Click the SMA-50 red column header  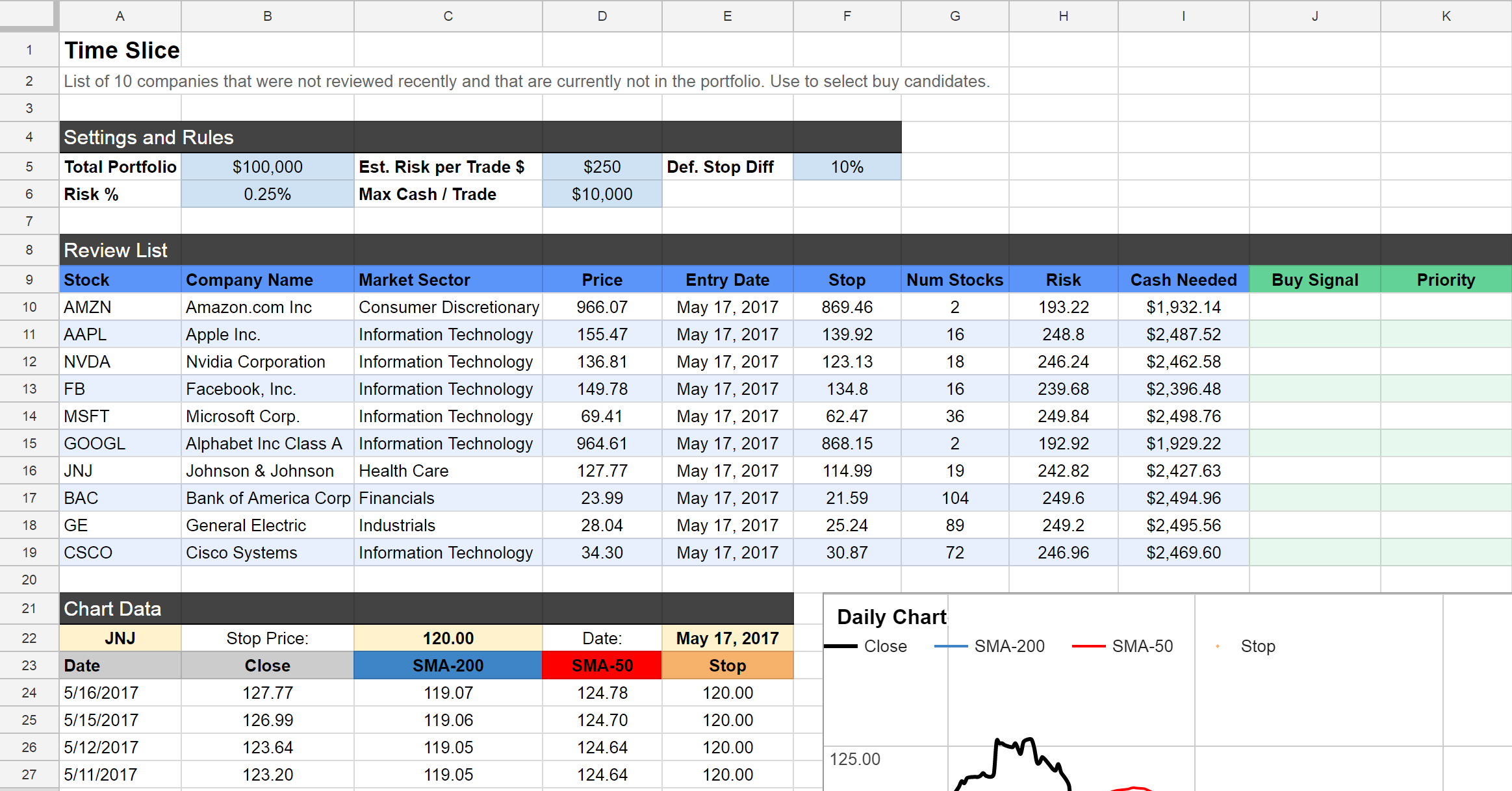click(602, 666)
